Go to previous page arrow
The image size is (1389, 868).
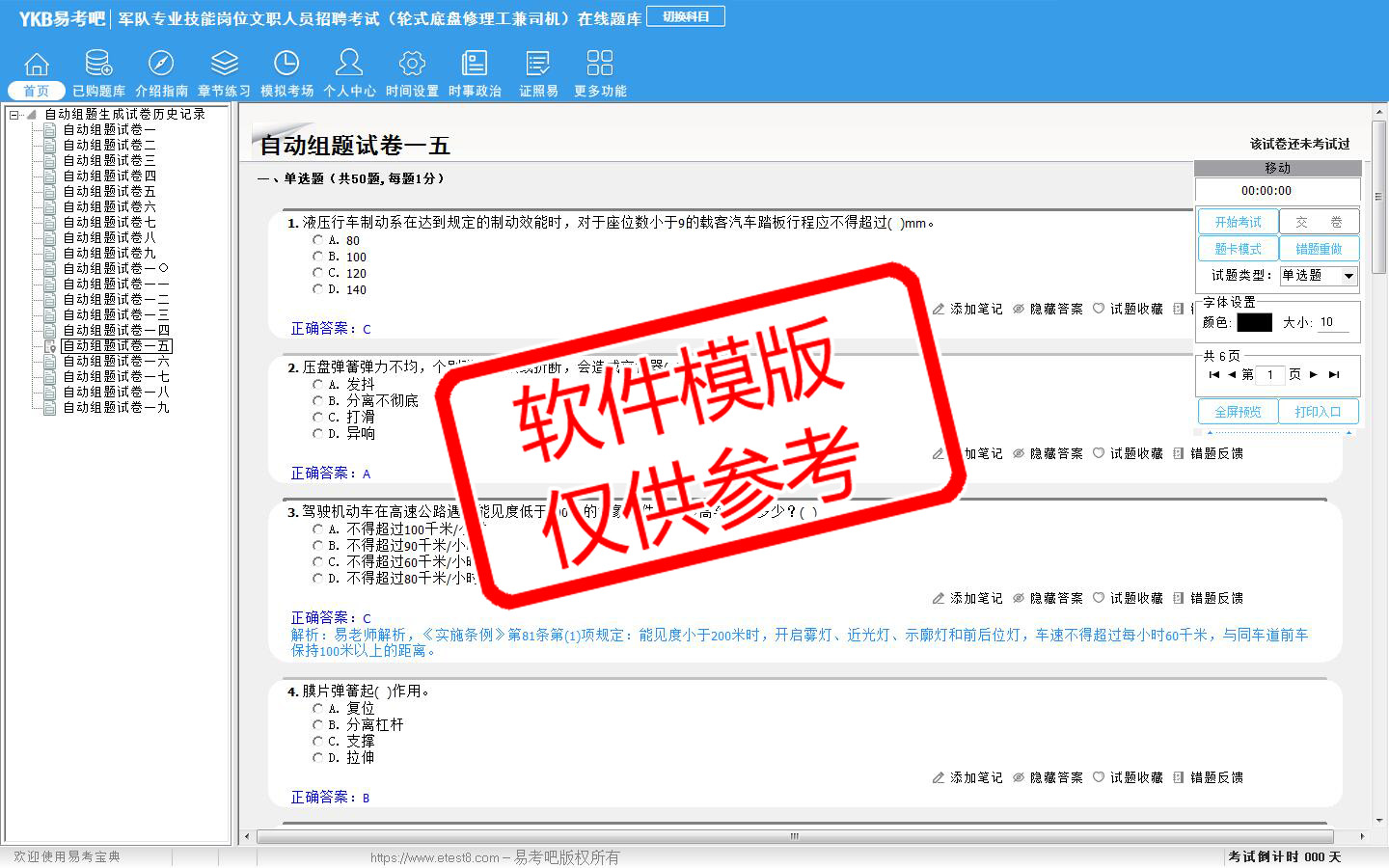tap(1232, 374)
